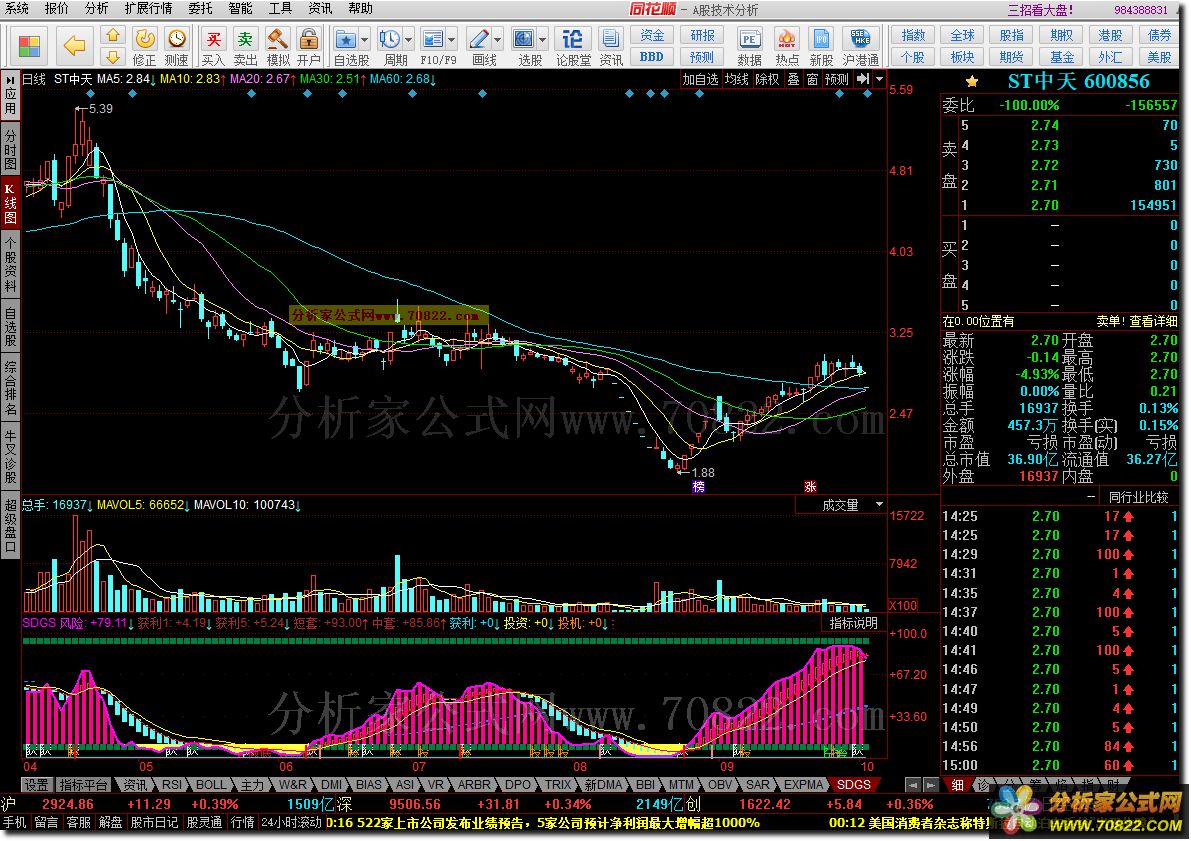Click the colorful home grid icon
The width and height of the screenshot is (1191, 841).
30,46
